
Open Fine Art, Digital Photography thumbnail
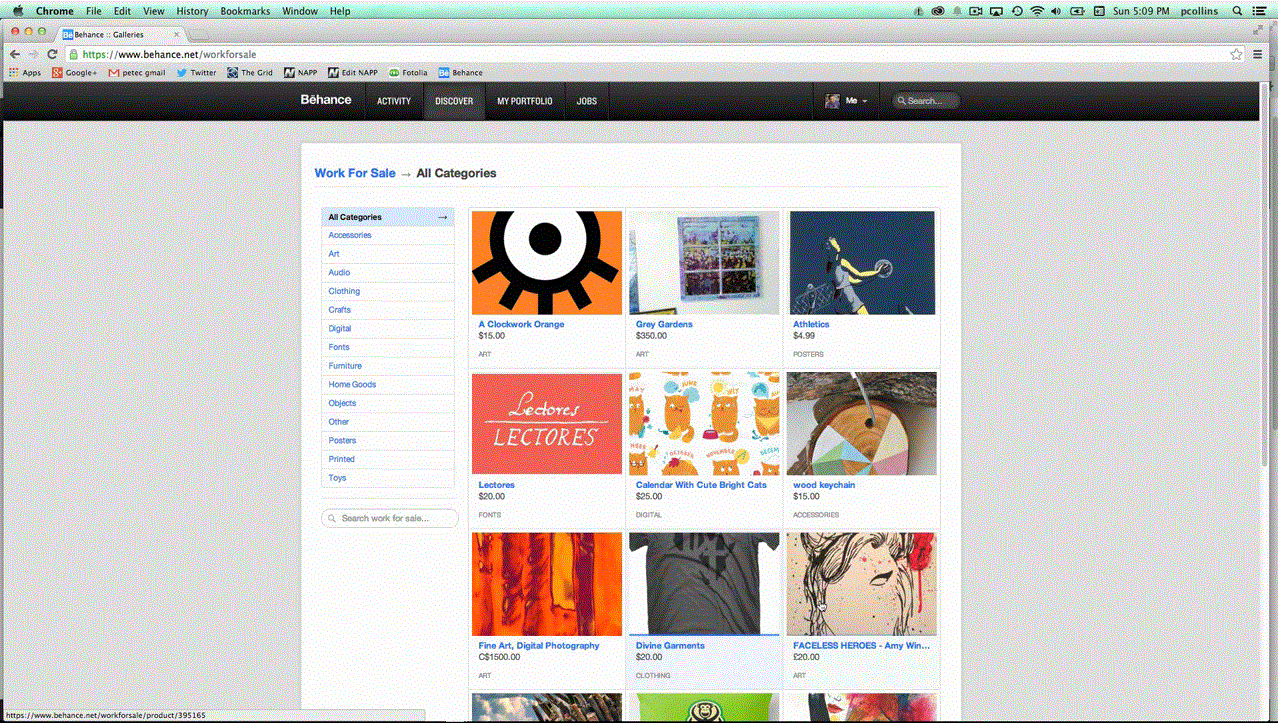(x=547, y=583)
